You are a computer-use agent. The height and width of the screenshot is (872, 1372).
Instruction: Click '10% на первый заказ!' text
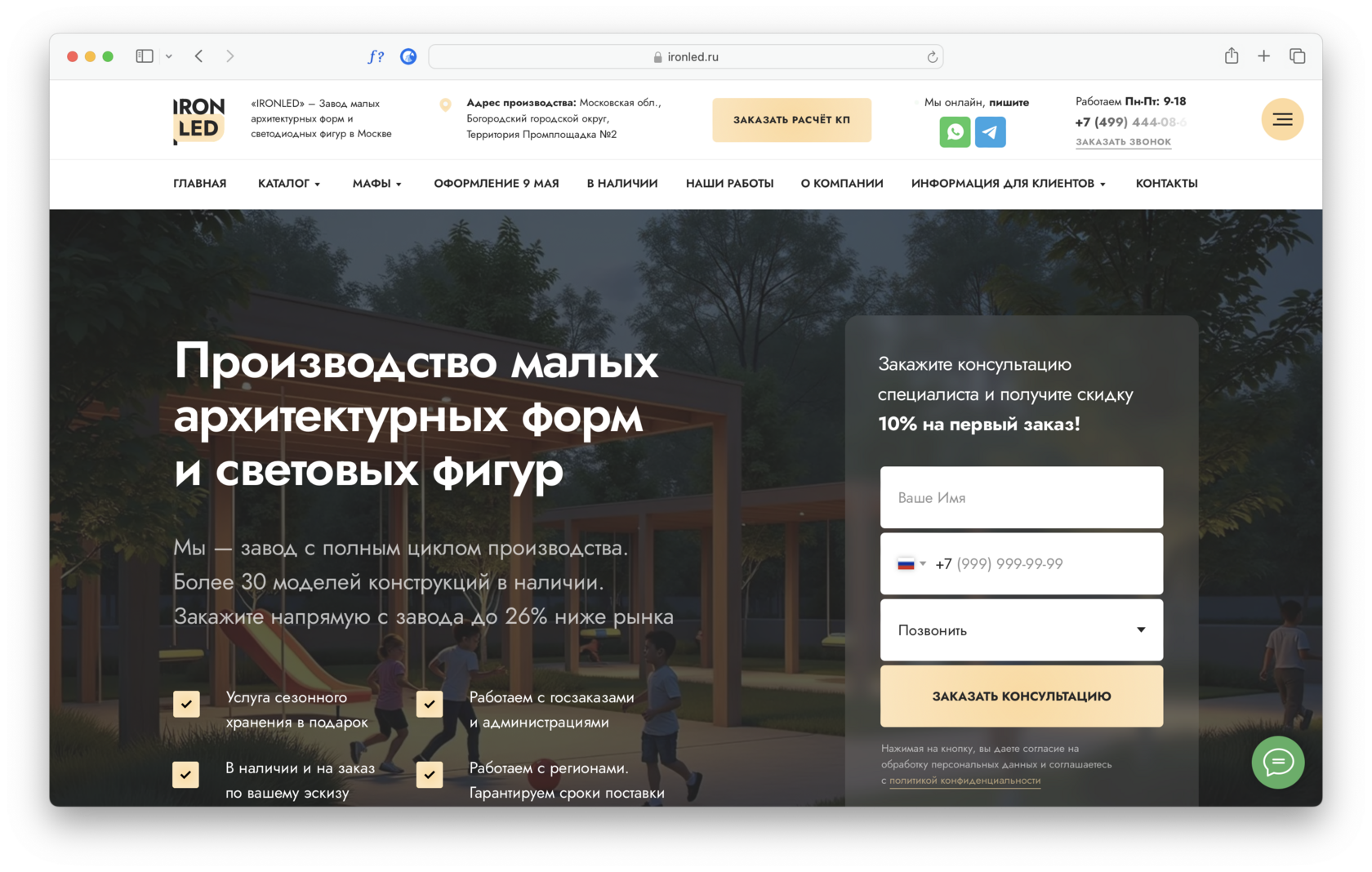tap(979, 425)
